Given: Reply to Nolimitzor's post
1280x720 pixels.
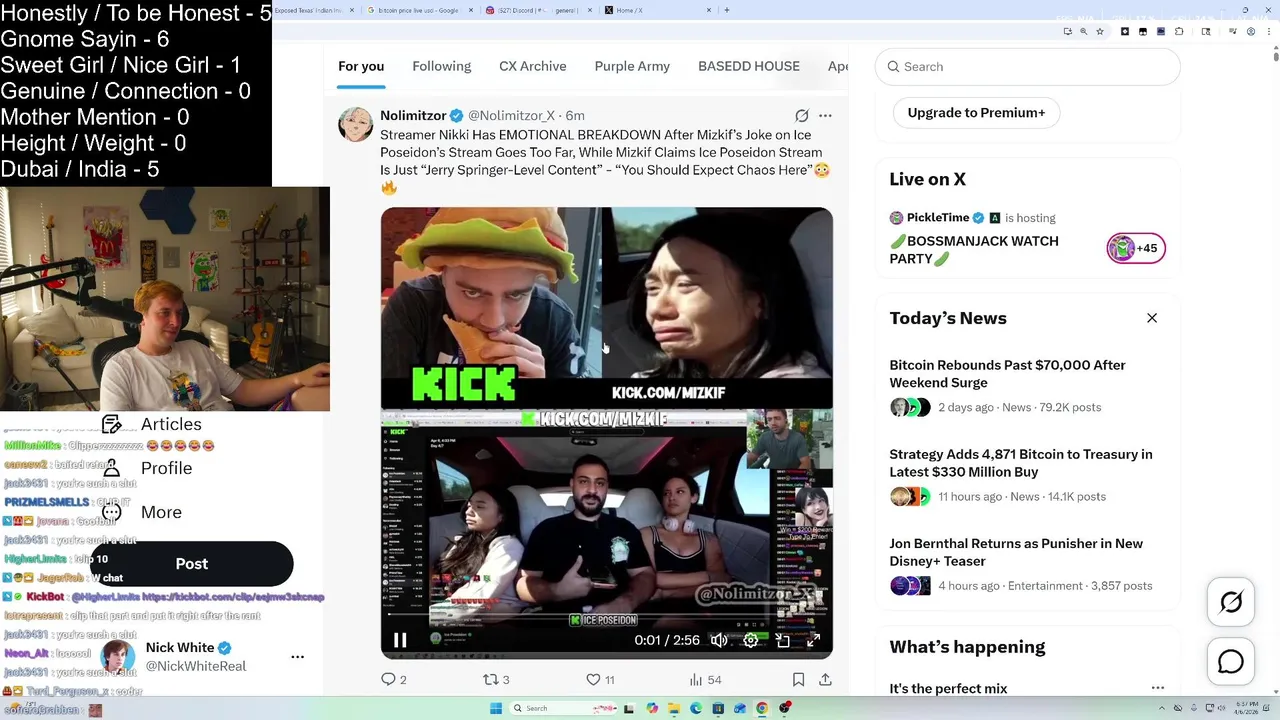Looking at the screenshot, I should (x=393, y=679).
